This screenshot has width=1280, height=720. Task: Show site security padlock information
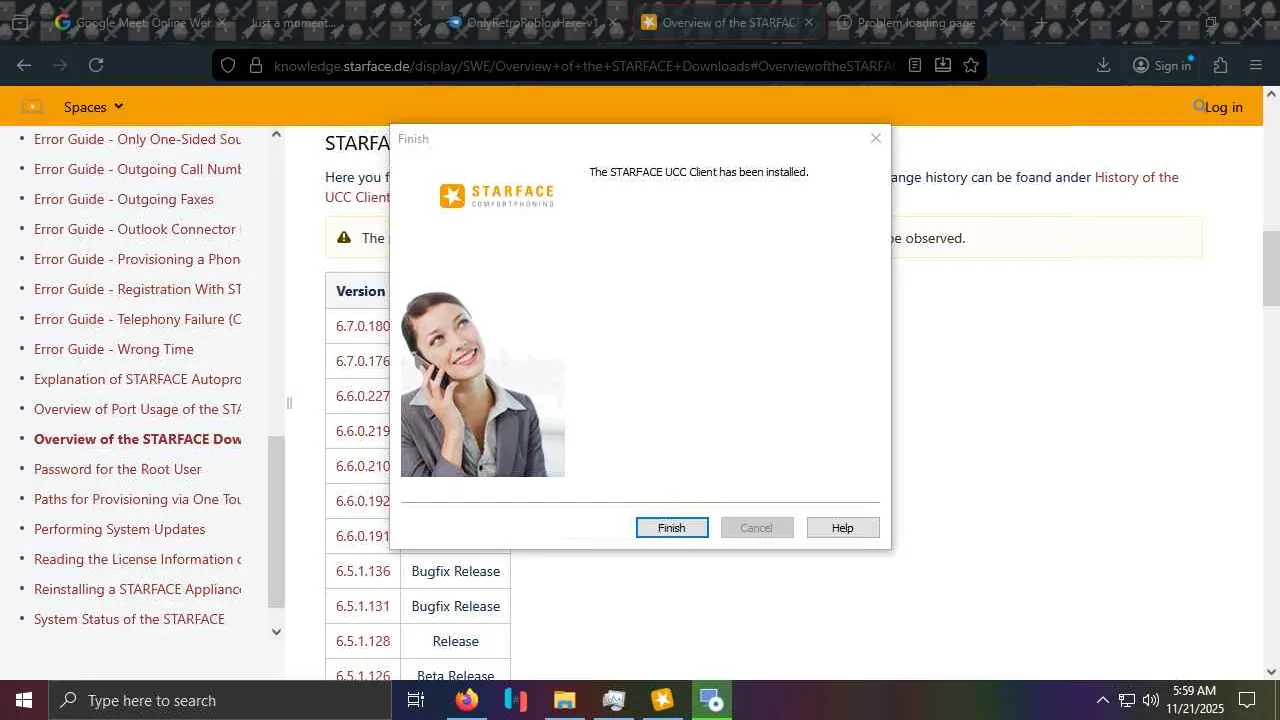tap(256, 65)
